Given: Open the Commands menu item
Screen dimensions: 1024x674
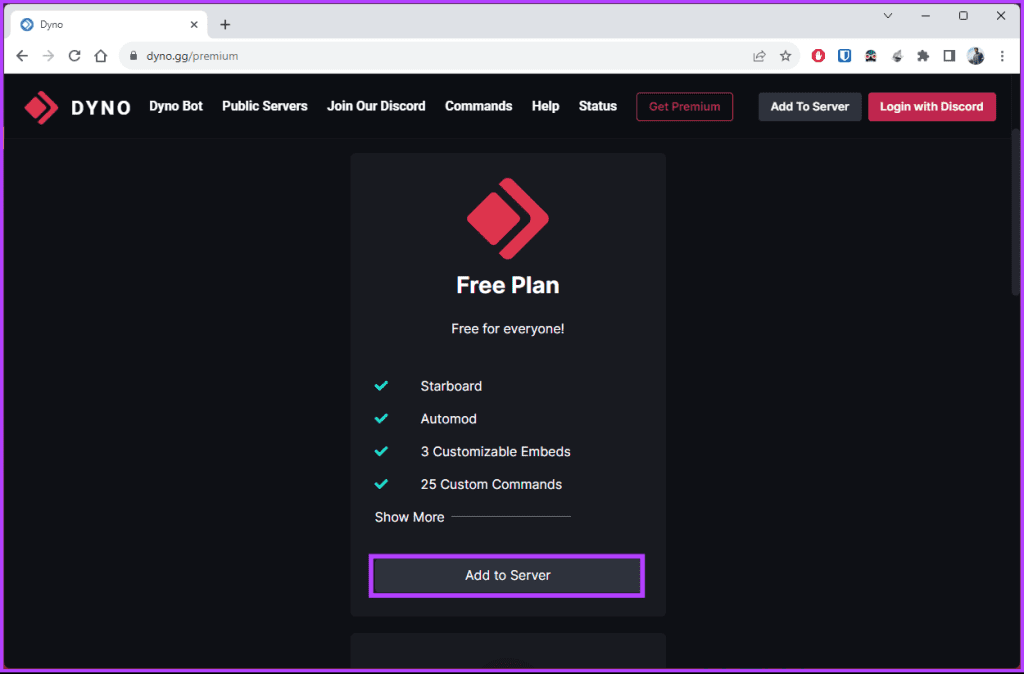Looking at the screenshot, I should point(478,106).
